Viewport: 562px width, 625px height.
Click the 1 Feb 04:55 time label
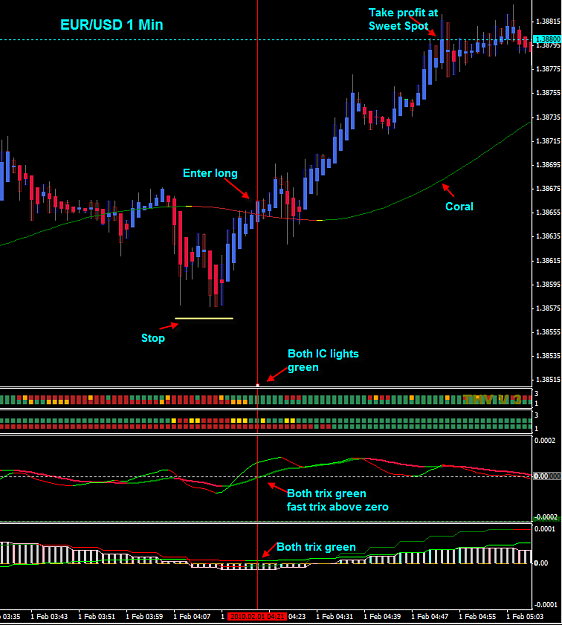478,617
